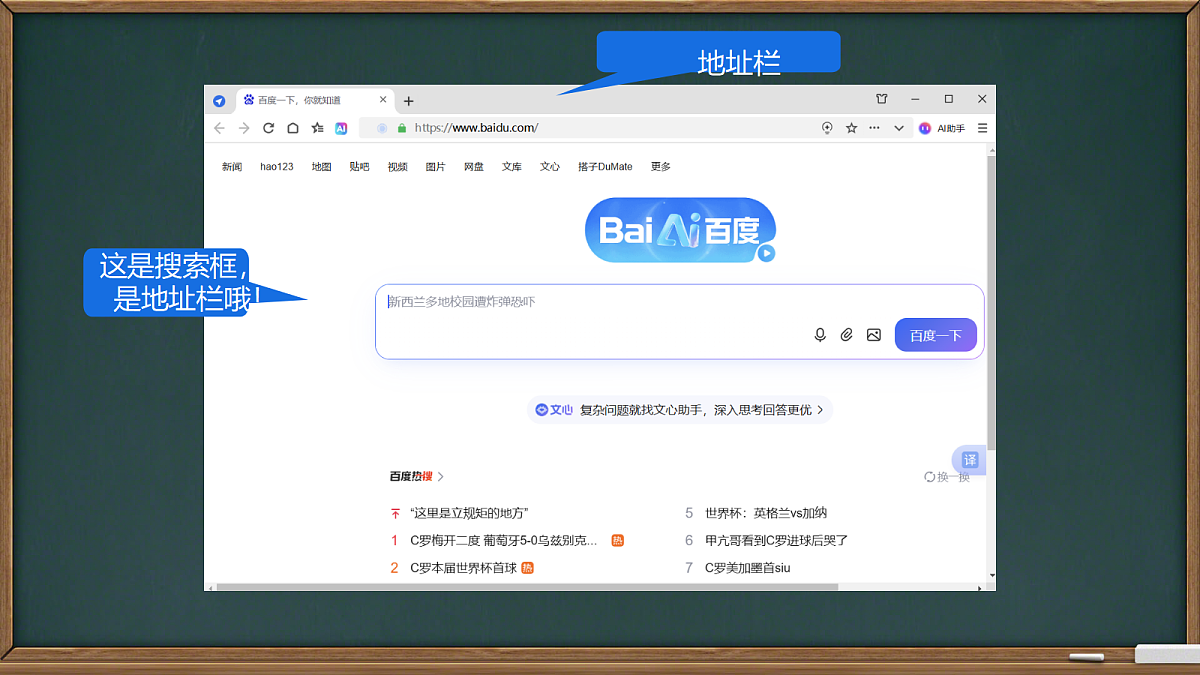Open hot search "这里是立规矩的地方"

click(x=469, y=513)
